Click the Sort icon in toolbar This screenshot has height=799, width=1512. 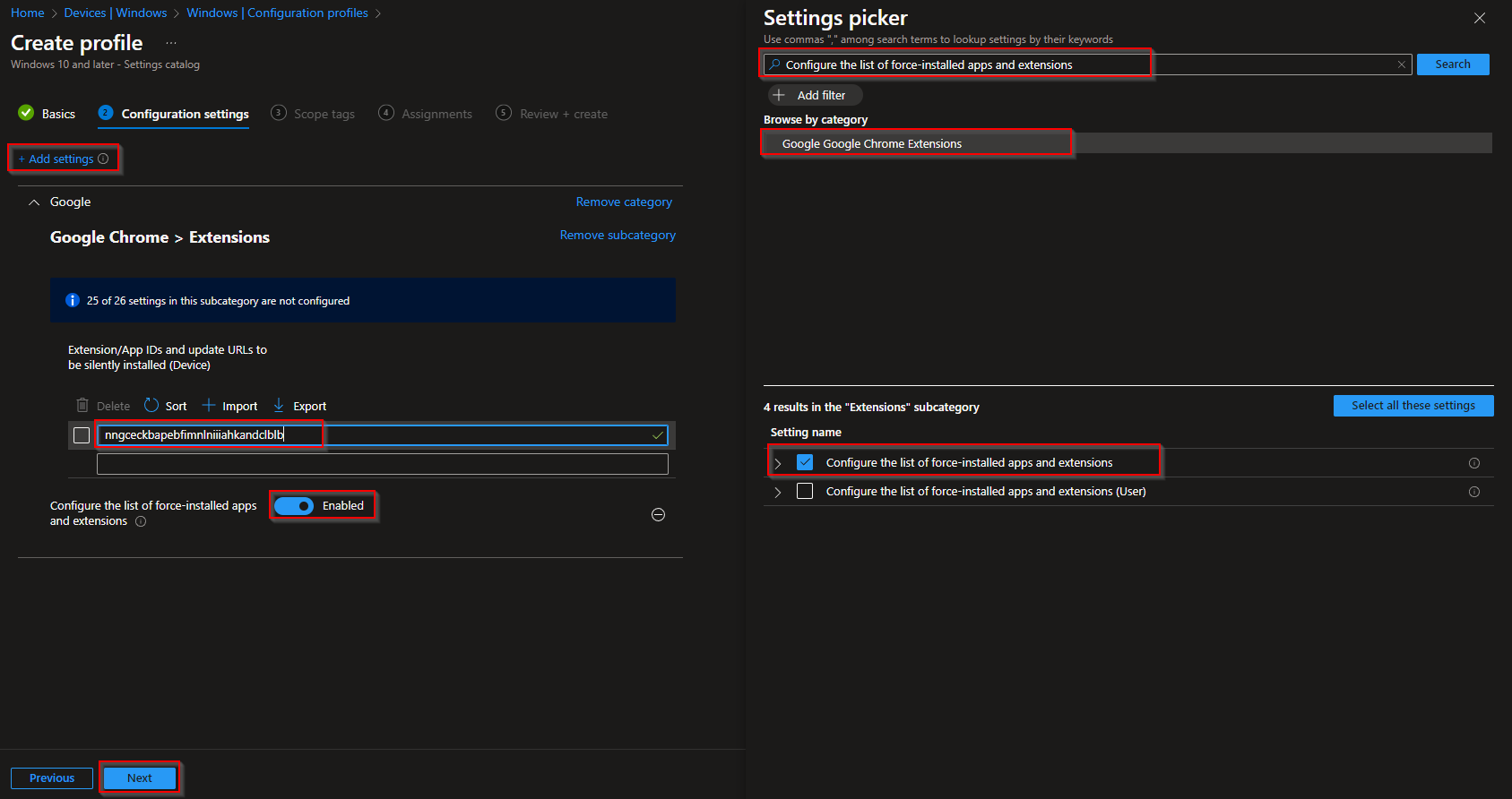click(x=151, y=405)
